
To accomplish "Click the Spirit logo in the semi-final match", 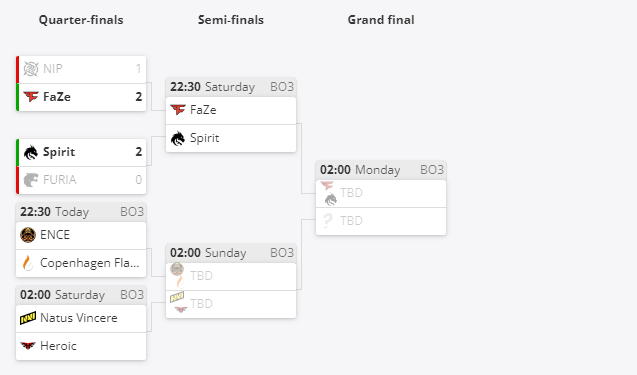I will [178, 138].
